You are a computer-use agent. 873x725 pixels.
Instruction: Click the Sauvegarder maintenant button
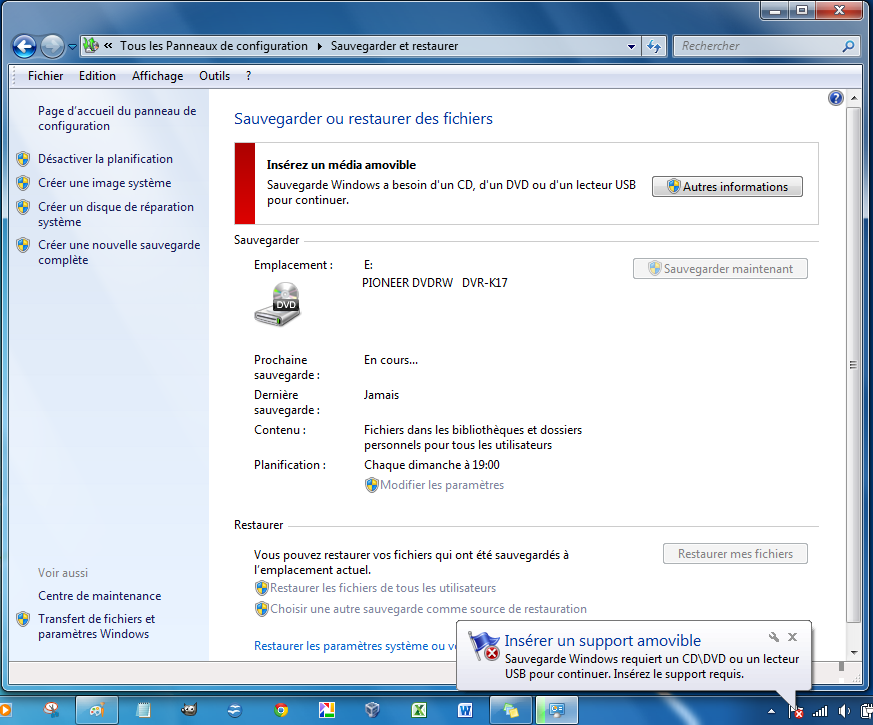coord(720,268)
